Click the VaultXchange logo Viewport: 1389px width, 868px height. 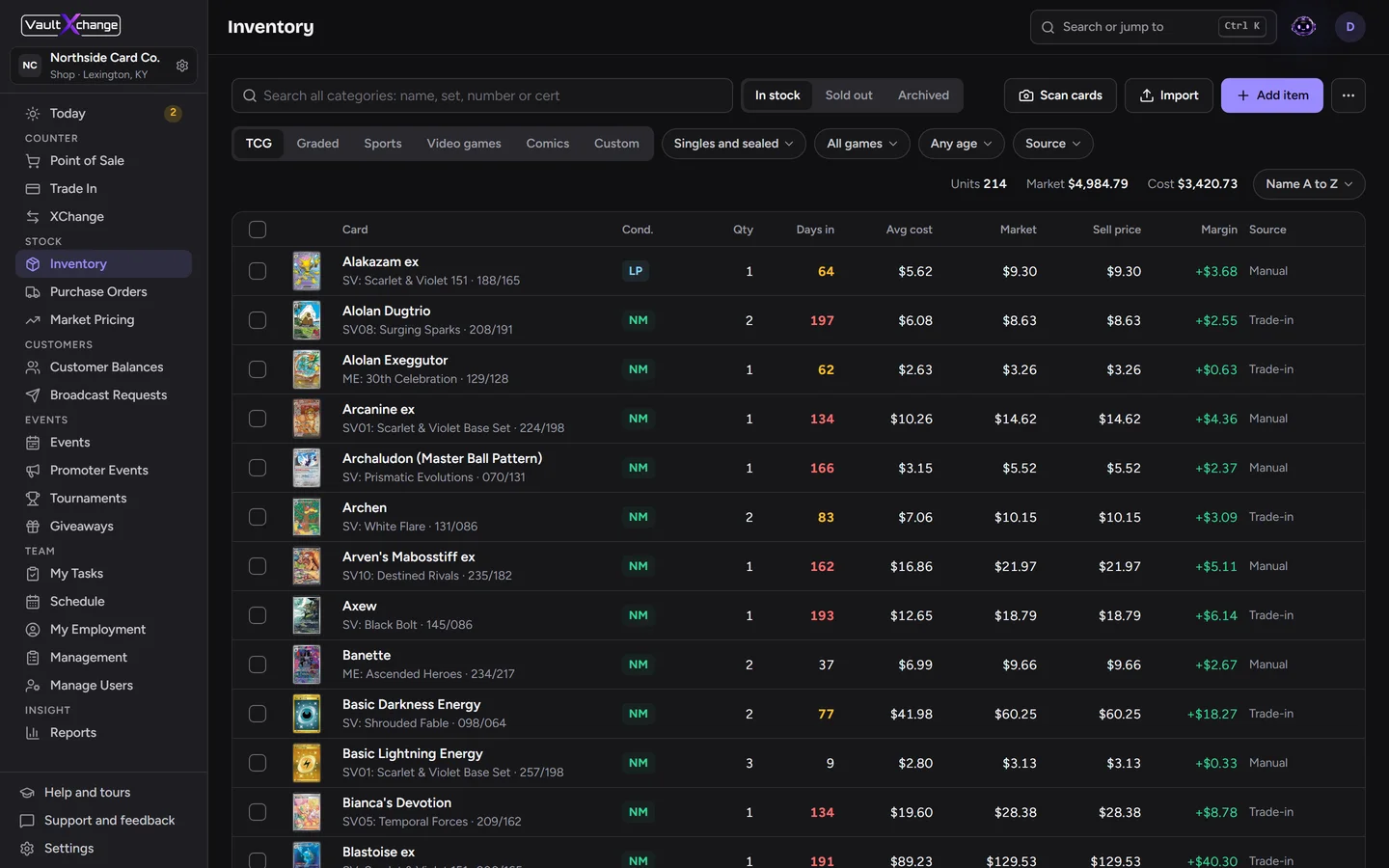click(71, 25)
